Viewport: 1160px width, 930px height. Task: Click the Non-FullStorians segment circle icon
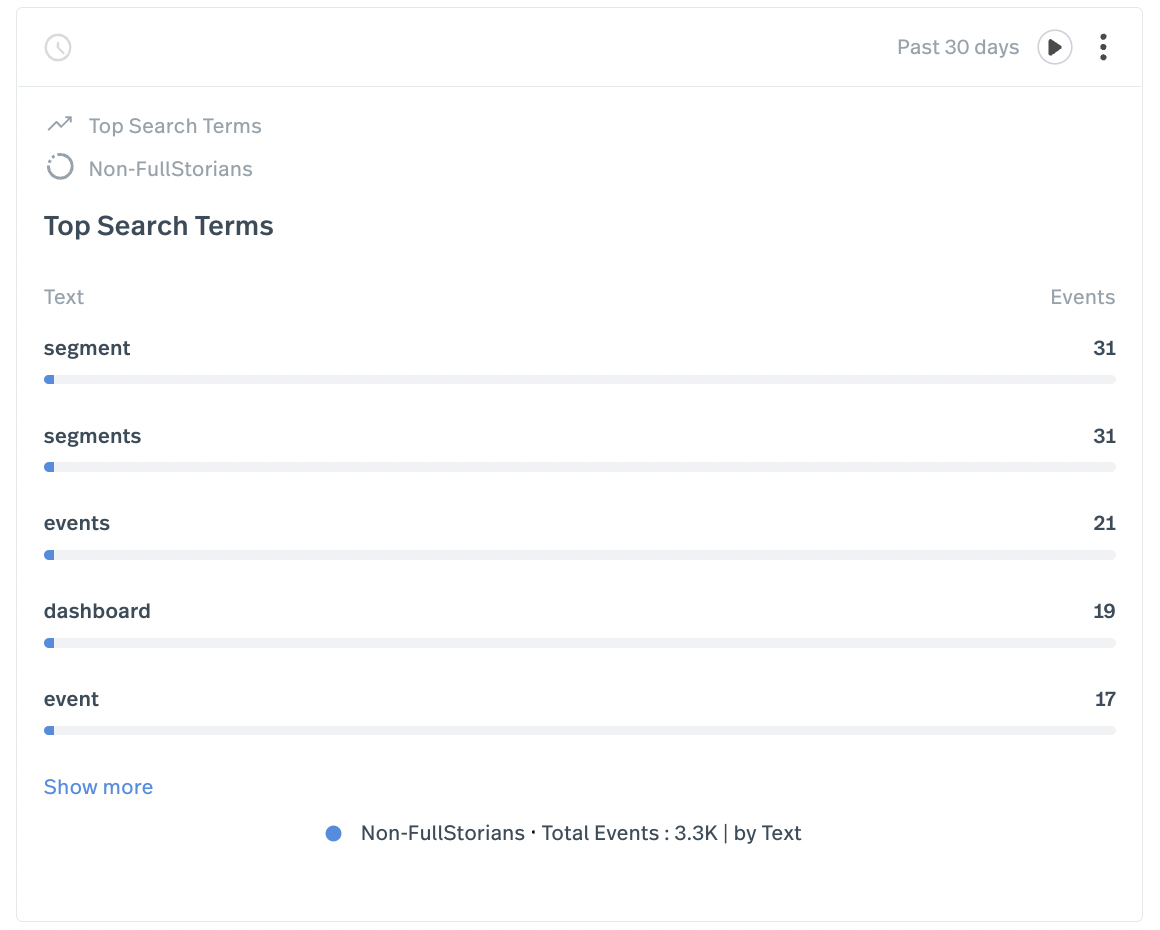(60, 167)
